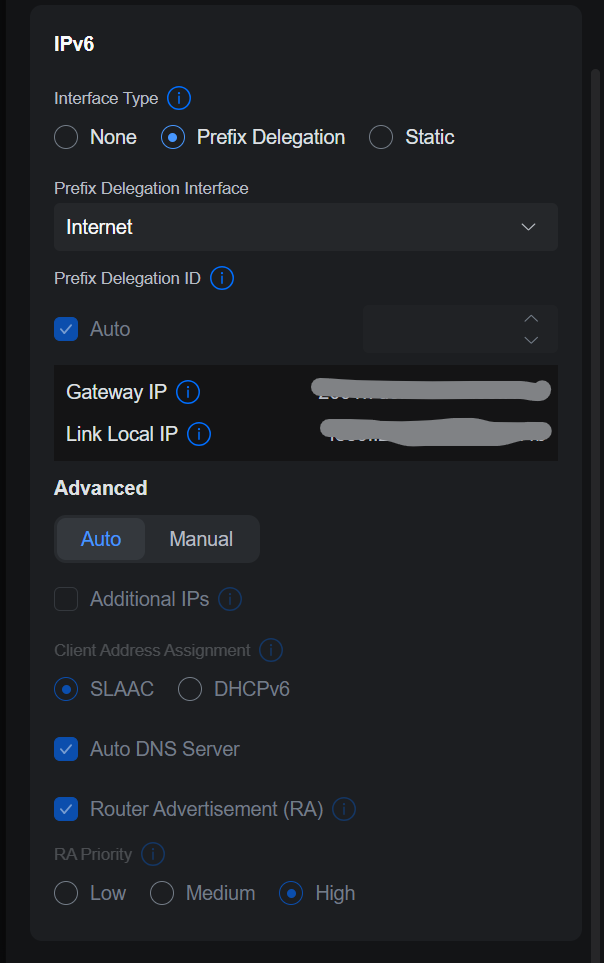Show info about RA Priority
The width and height of the screenshot is (604, 963).
(153, 854)
